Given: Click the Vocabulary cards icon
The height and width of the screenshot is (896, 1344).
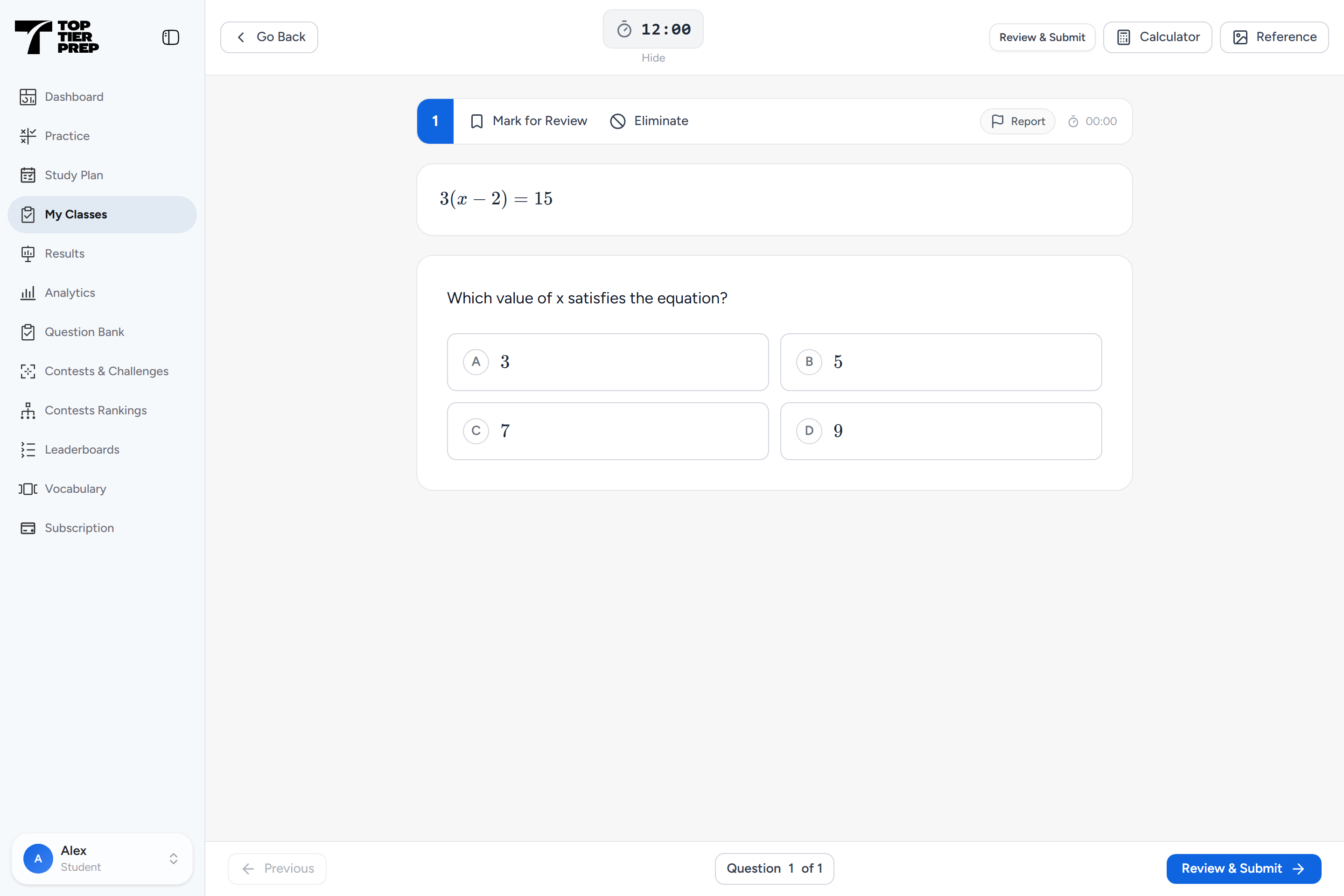Looking at the screenshot, I should [x=28, y=489].
